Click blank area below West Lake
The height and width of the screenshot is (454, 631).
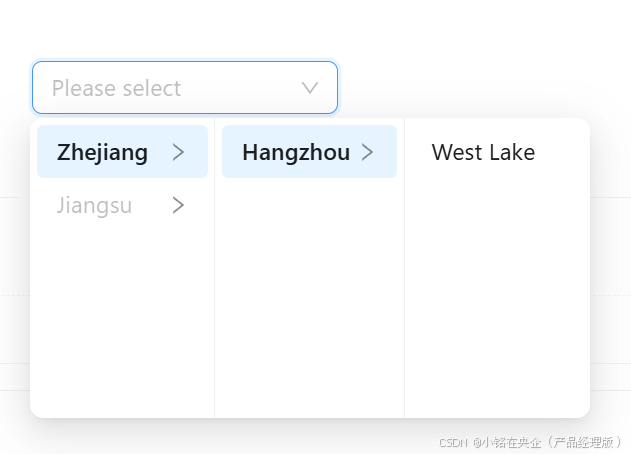click(497, 300)
